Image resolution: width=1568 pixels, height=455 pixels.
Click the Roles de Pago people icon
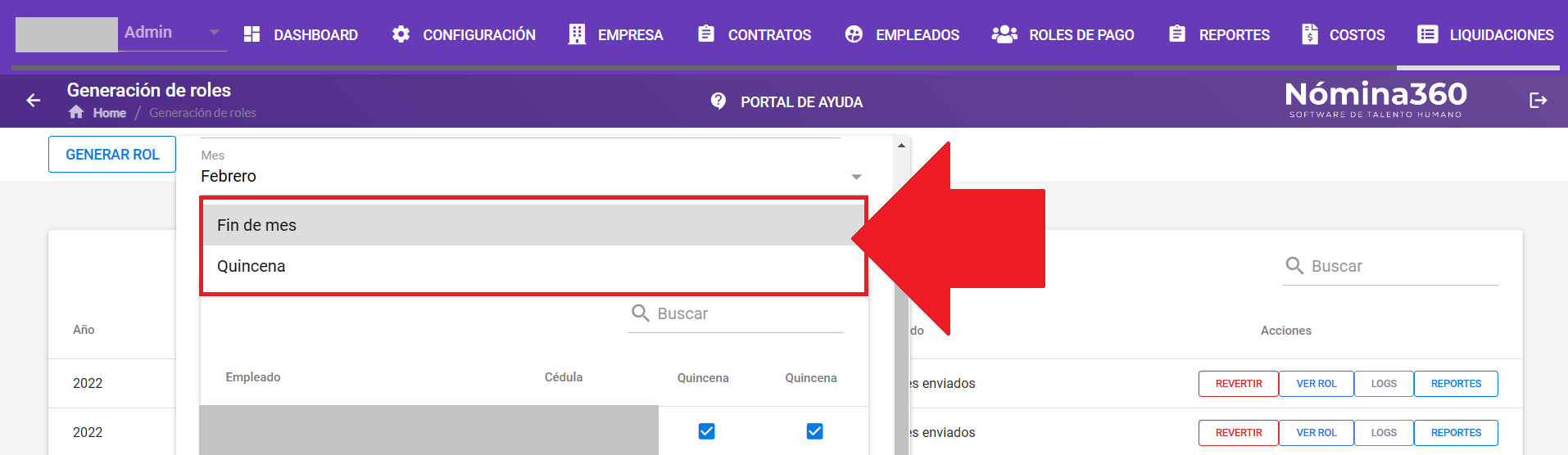1004,34
